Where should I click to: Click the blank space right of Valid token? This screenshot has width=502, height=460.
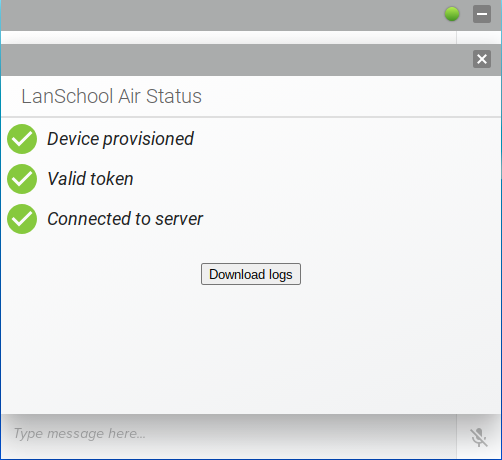(x=317, y=179)
